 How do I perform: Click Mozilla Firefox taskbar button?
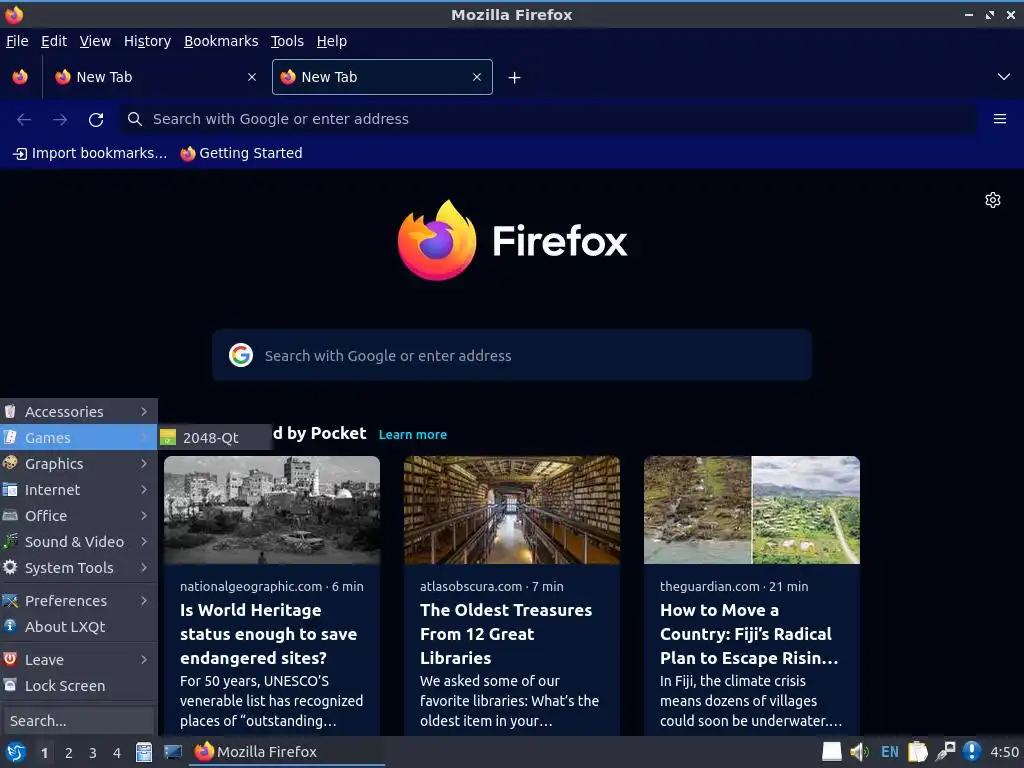tap(287, 752)
